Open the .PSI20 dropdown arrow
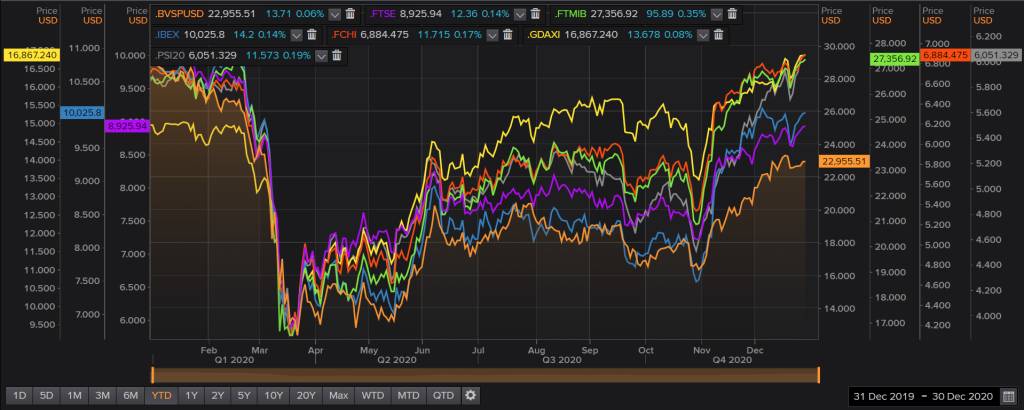The height and width of the screenshot is (410, 1024). pos(321,55)
